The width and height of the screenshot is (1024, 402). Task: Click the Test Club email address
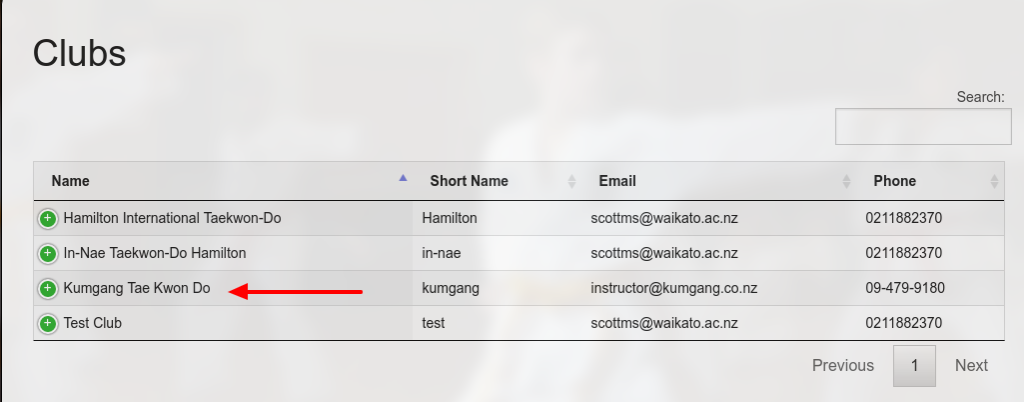coord(664,323)
